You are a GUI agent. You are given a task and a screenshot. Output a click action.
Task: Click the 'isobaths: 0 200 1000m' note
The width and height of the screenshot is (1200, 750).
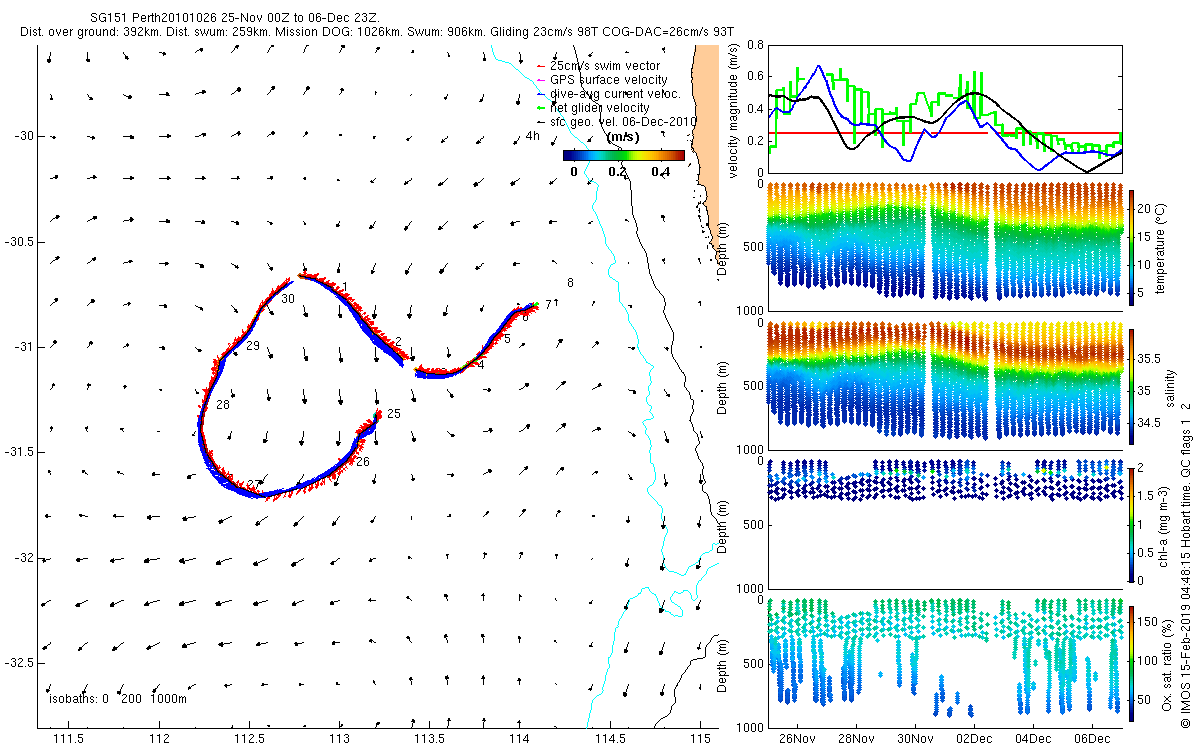click(x=118, y=699)
